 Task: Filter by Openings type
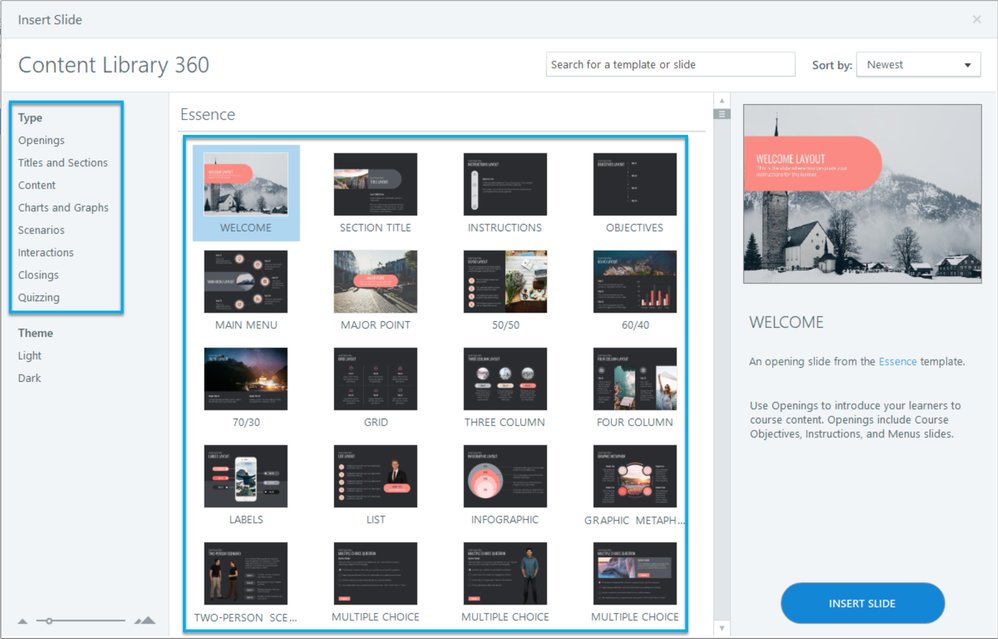pos(41,141)
